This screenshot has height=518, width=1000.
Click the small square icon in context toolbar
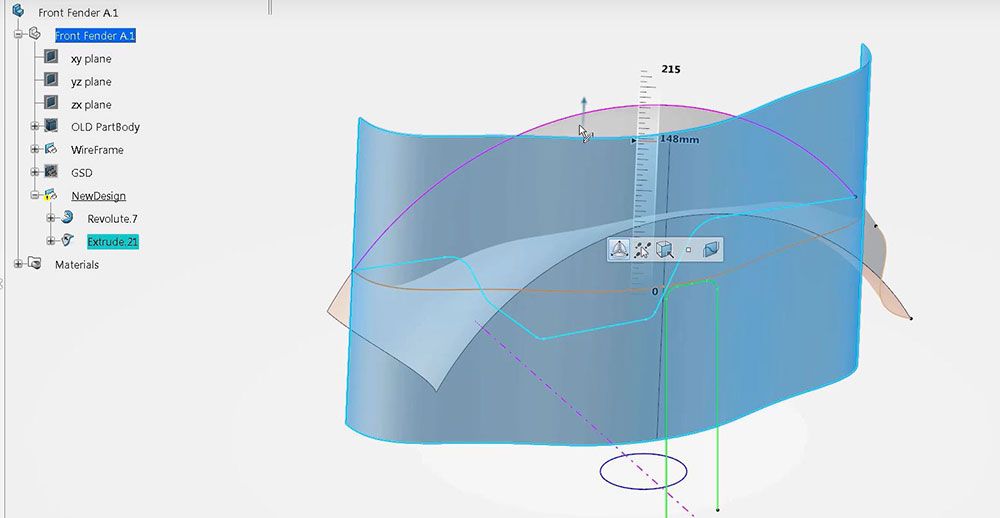(688, 249)
